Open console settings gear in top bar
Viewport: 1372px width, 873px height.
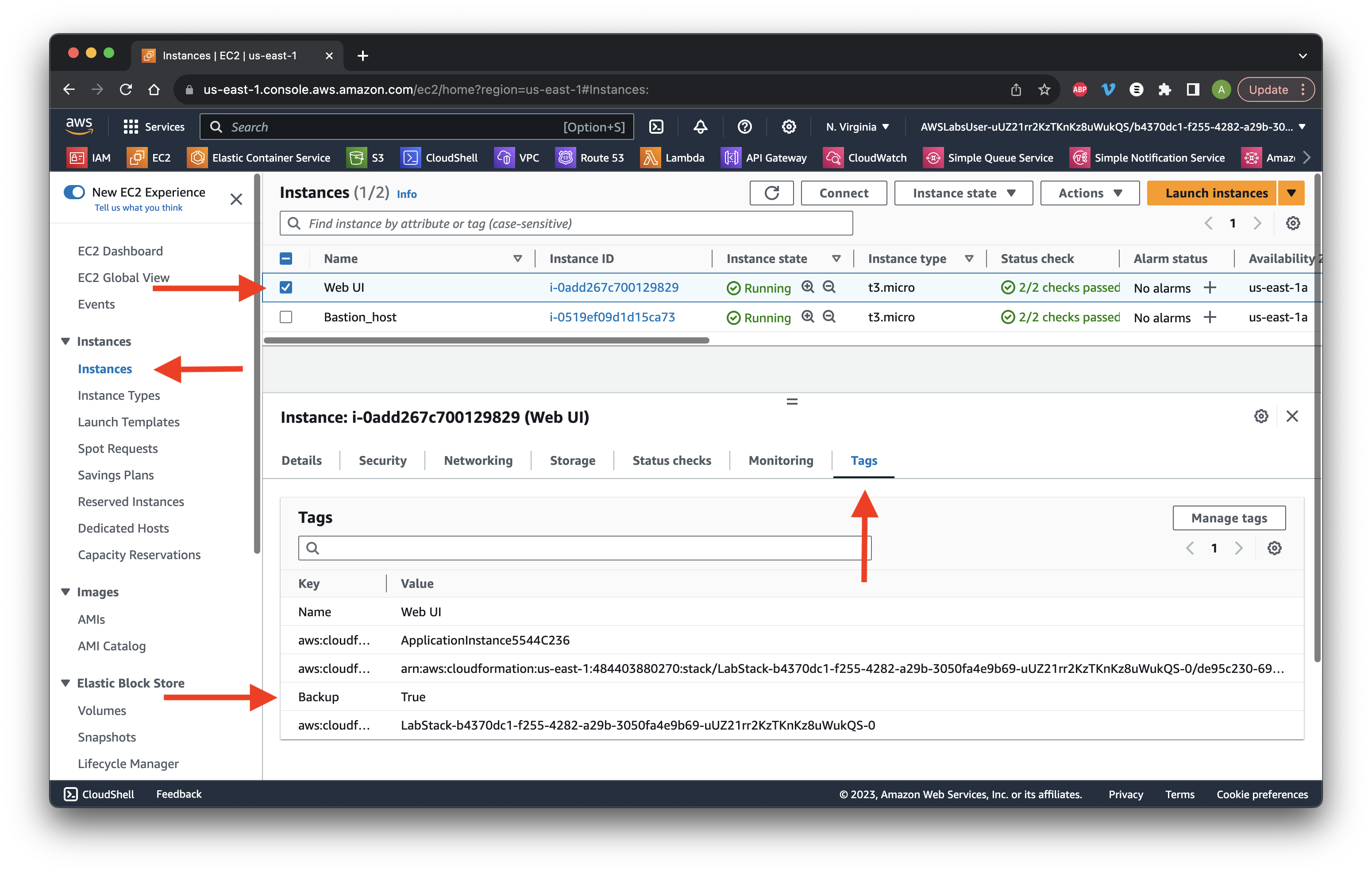789,127
